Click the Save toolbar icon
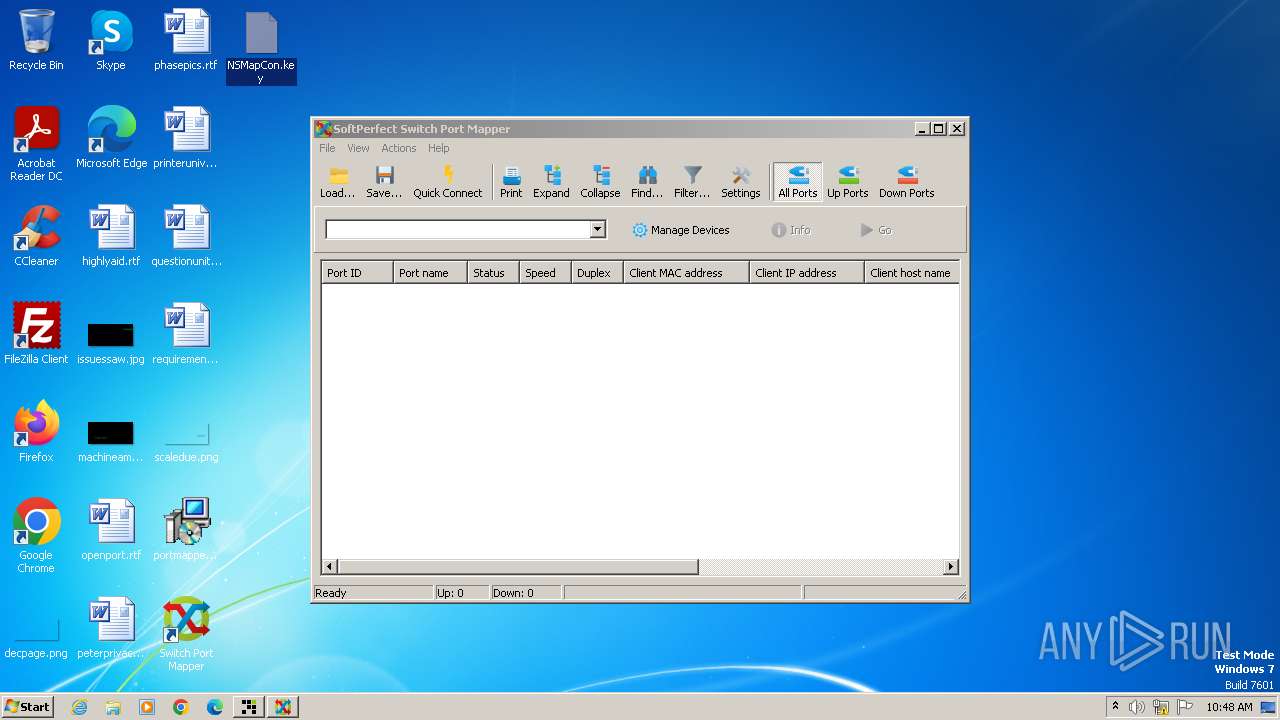 384,182
